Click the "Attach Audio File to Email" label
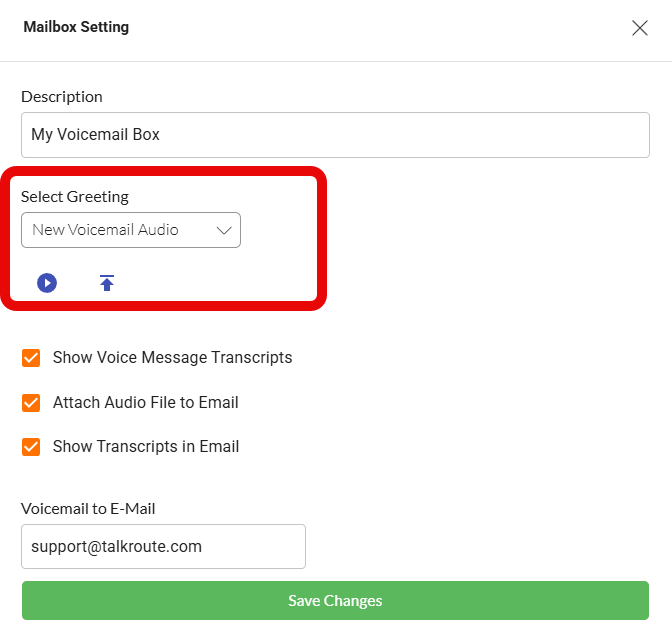Viewport: 672px width, 638px height. 145,403
